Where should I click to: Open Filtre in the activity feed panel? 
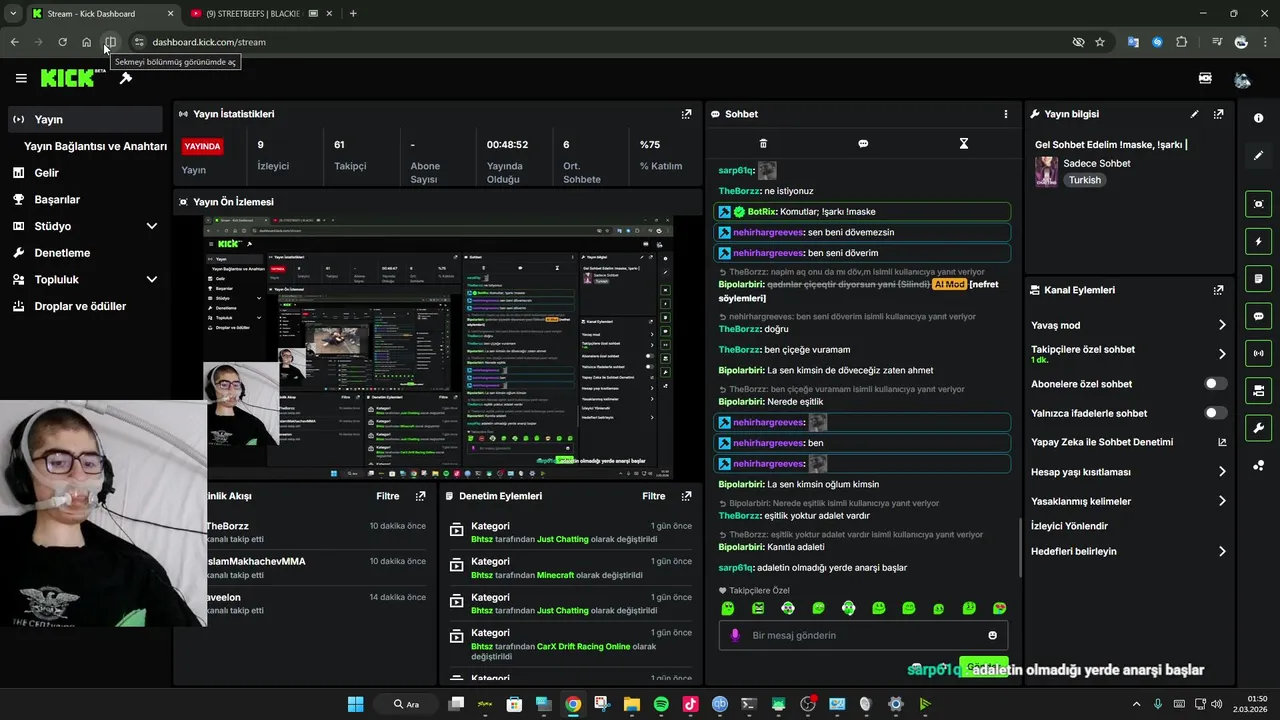387,496
